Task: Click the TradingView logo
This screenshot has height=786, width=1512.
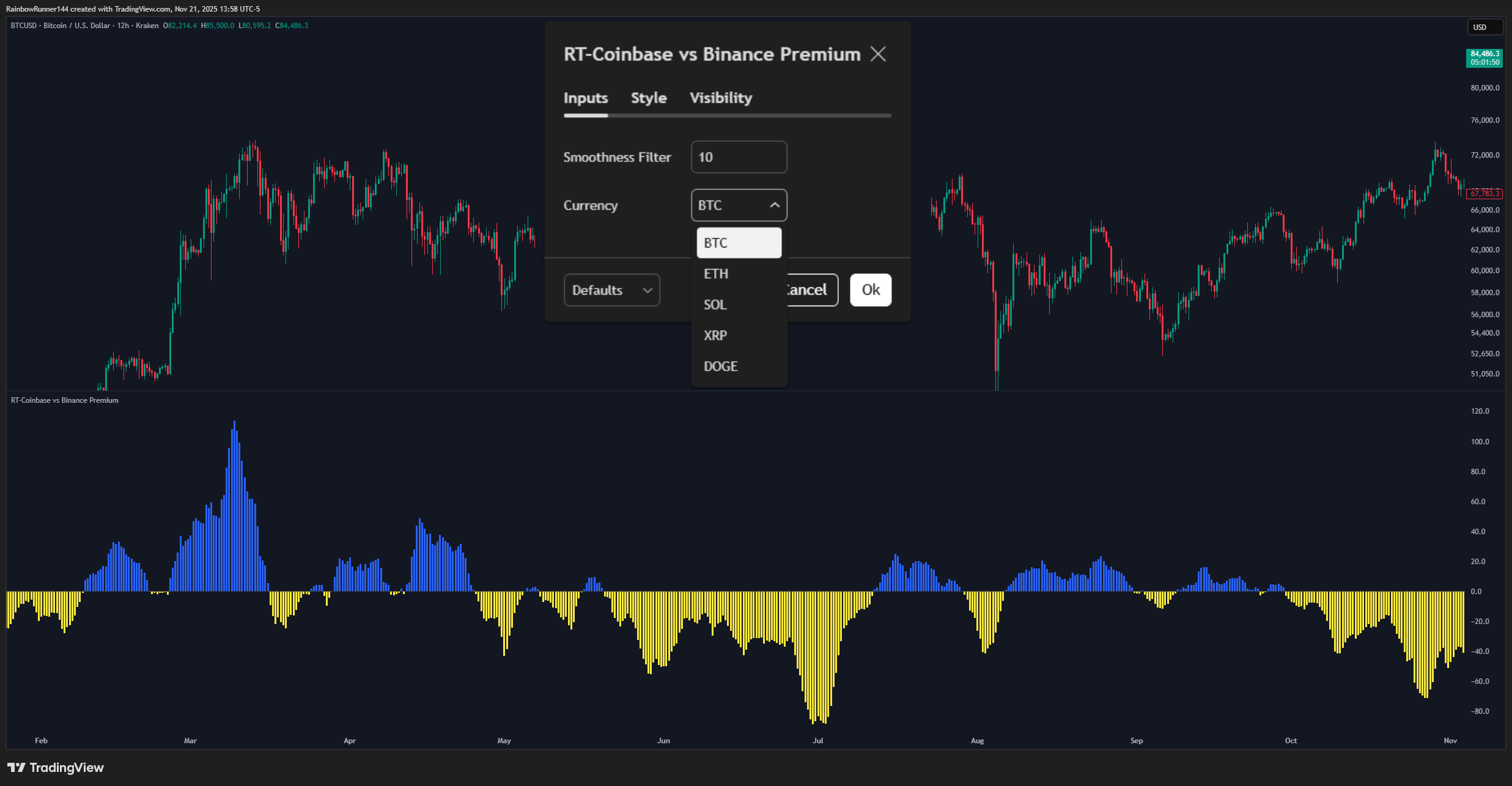Action: (x=56, y=768)
